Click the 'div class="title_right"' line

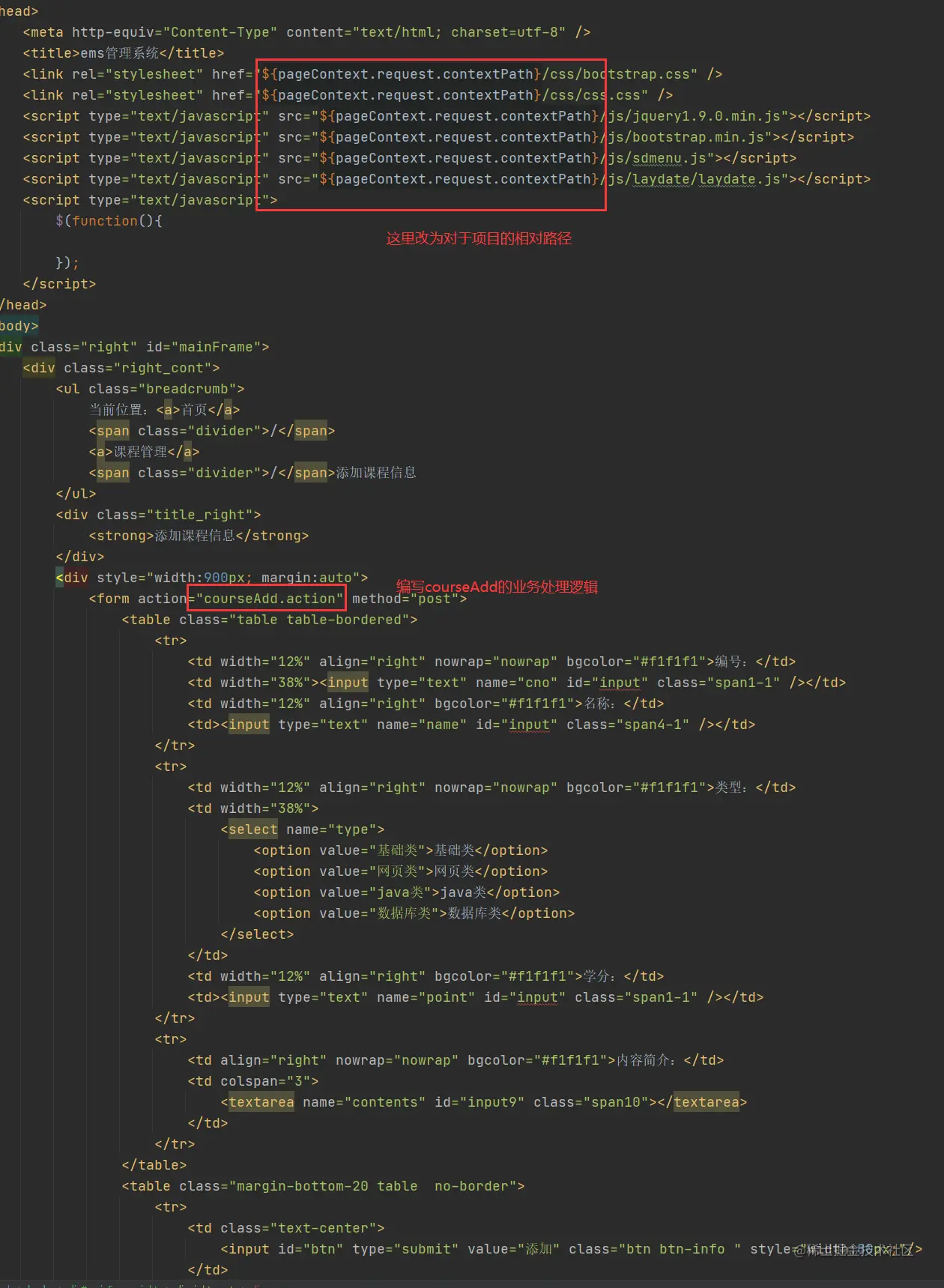(x=158, y=515)
